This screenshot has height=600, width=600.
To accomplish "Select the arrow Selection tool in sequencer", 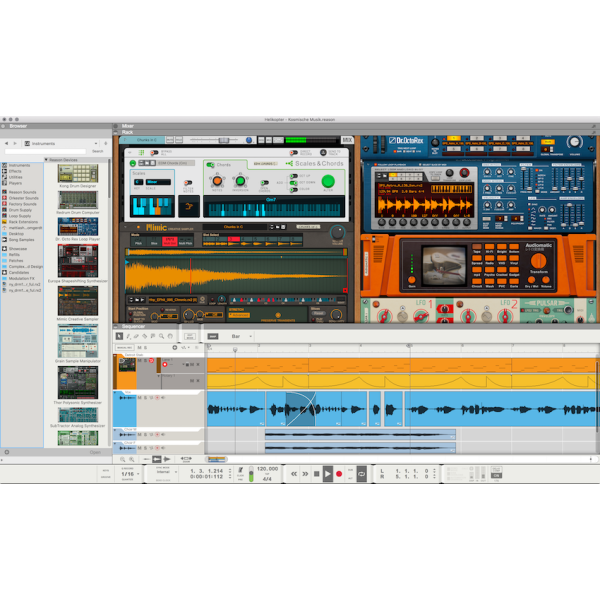I will (x=119, y=336).
